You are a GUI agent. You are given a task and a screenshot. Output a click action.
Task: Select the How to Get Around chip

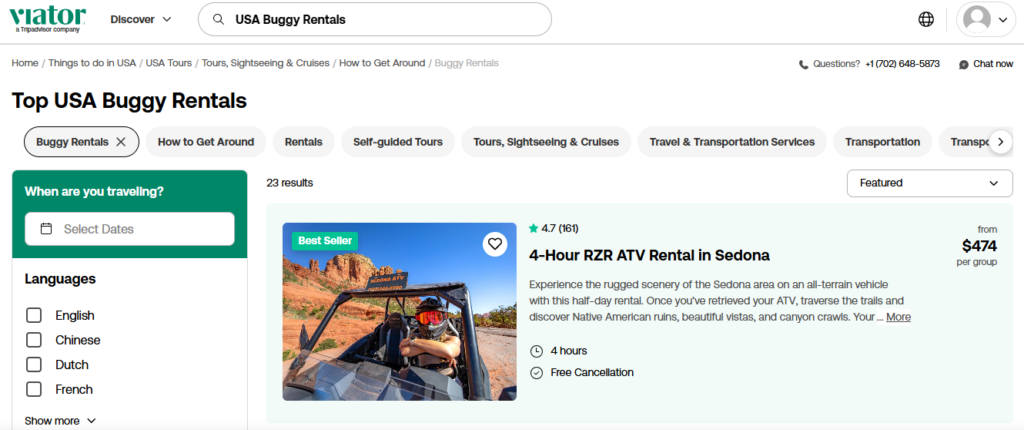(206, 142)
